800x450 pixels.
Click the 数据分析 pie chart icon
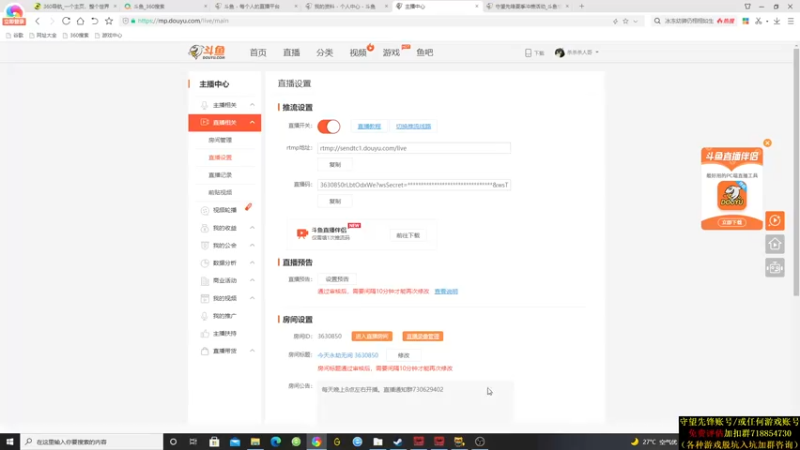pos(205,263)
